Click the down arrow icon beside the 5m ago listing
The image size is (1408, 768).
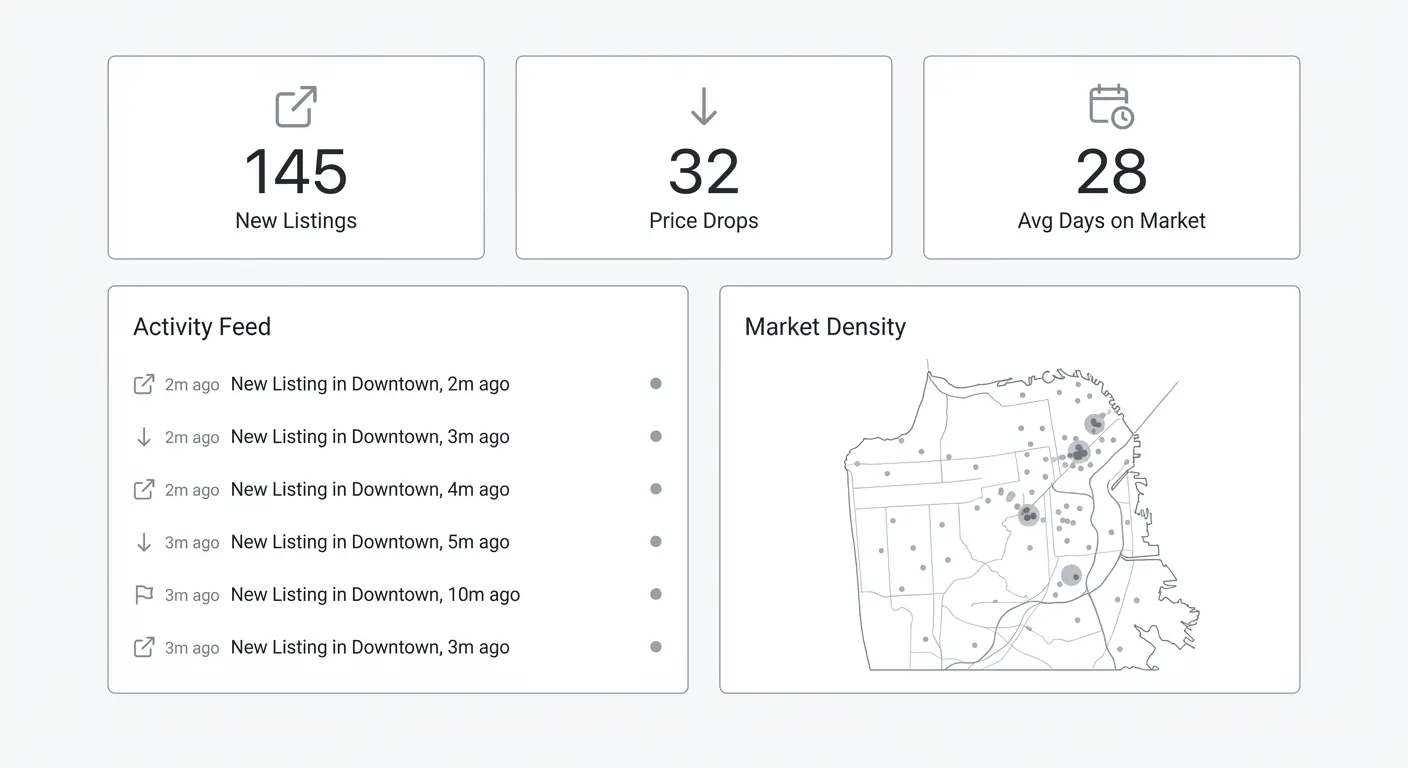144,542
